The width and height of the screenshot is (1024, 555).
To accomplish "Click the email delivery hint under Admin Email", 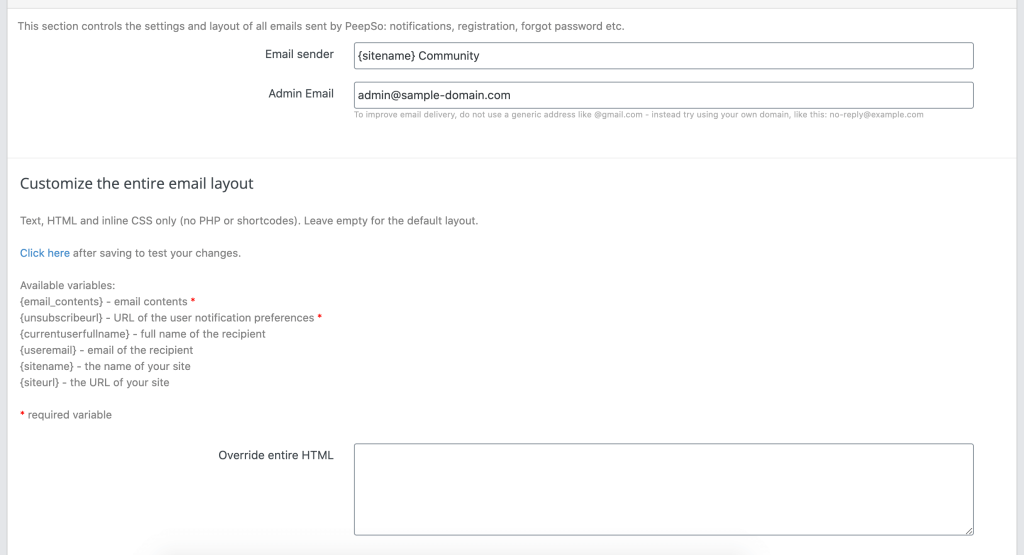I will [639, 115].
